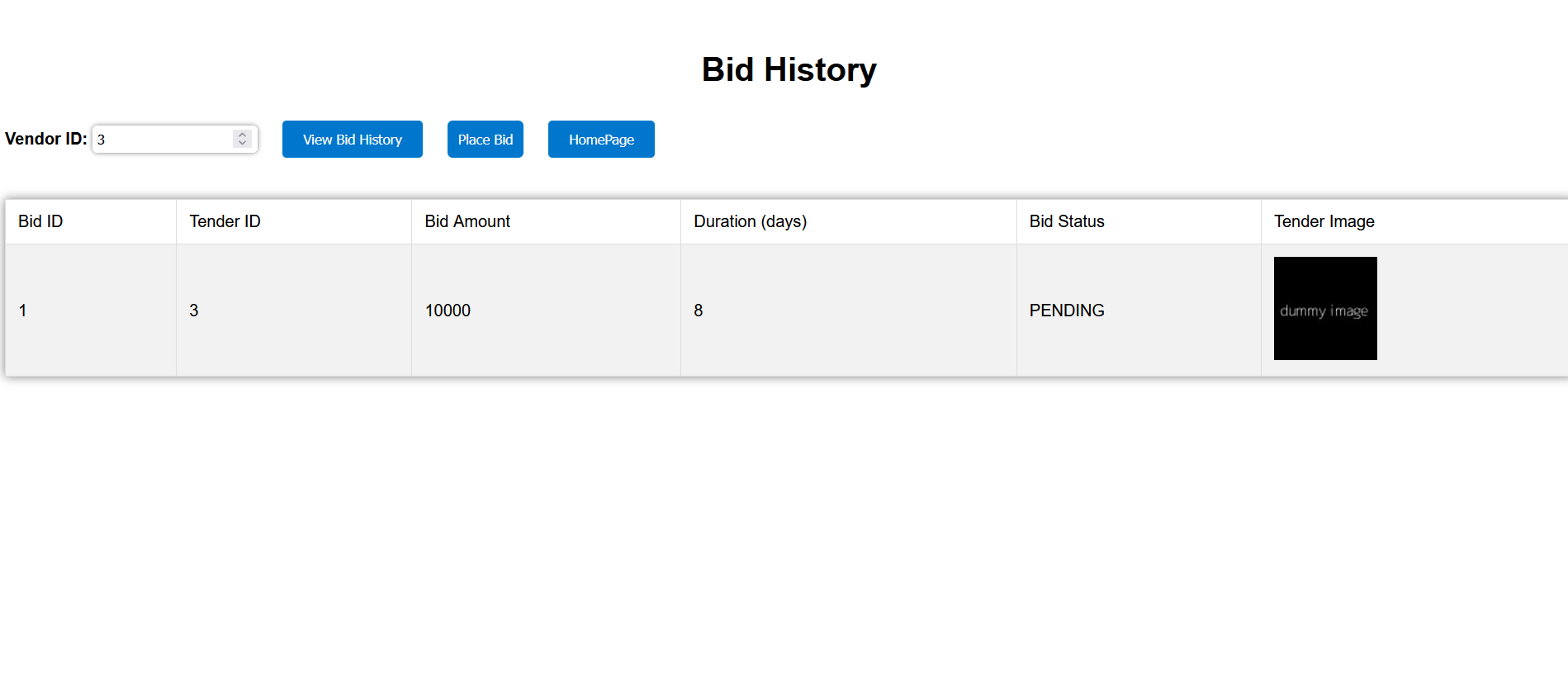The image size is (1568, 683).
Task: Click the Bid Status column header
Action: tap(1067, 221)
